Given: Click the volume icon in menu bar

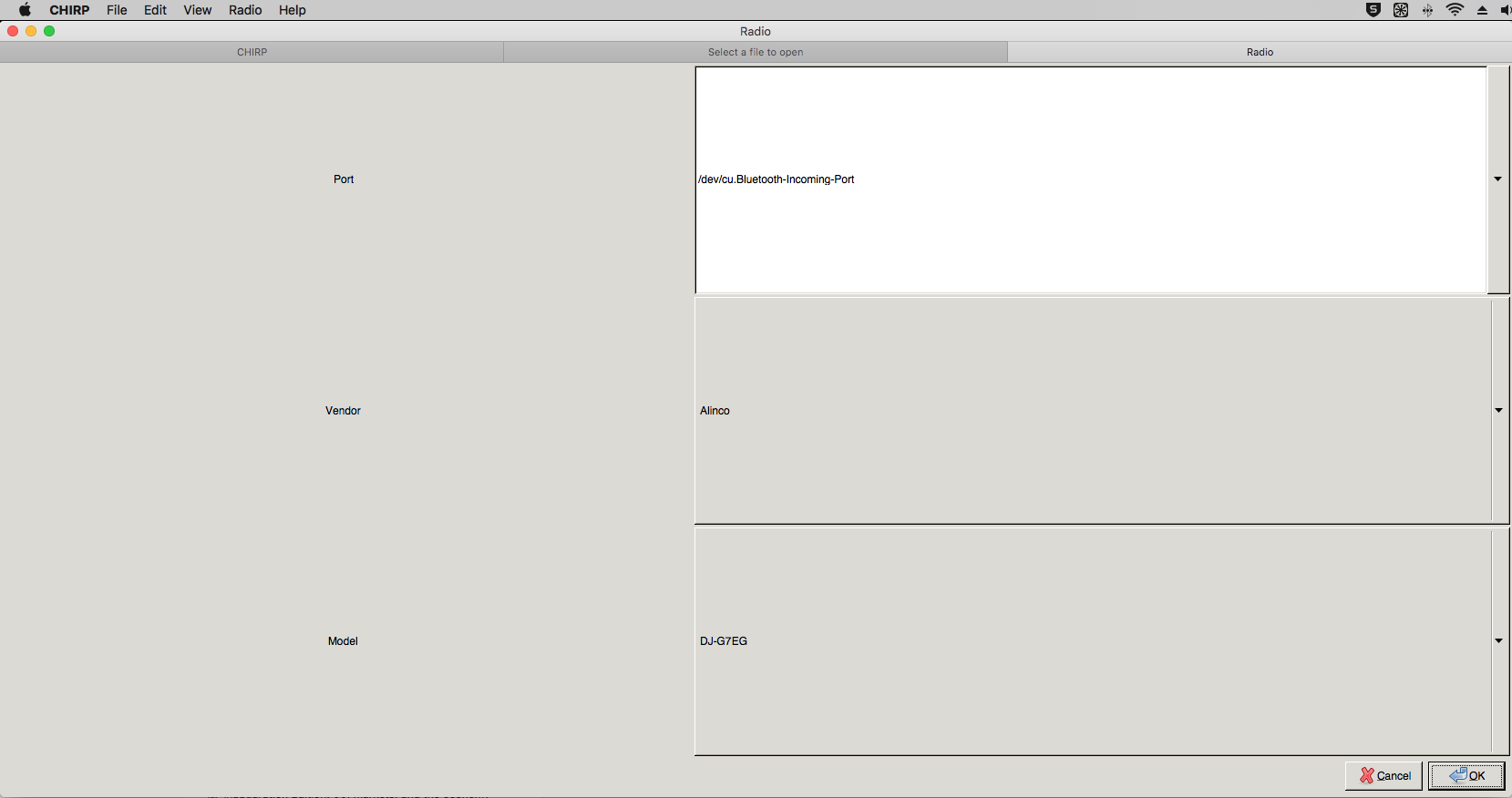Looking at the screenshot, I should pos(1505,10).
